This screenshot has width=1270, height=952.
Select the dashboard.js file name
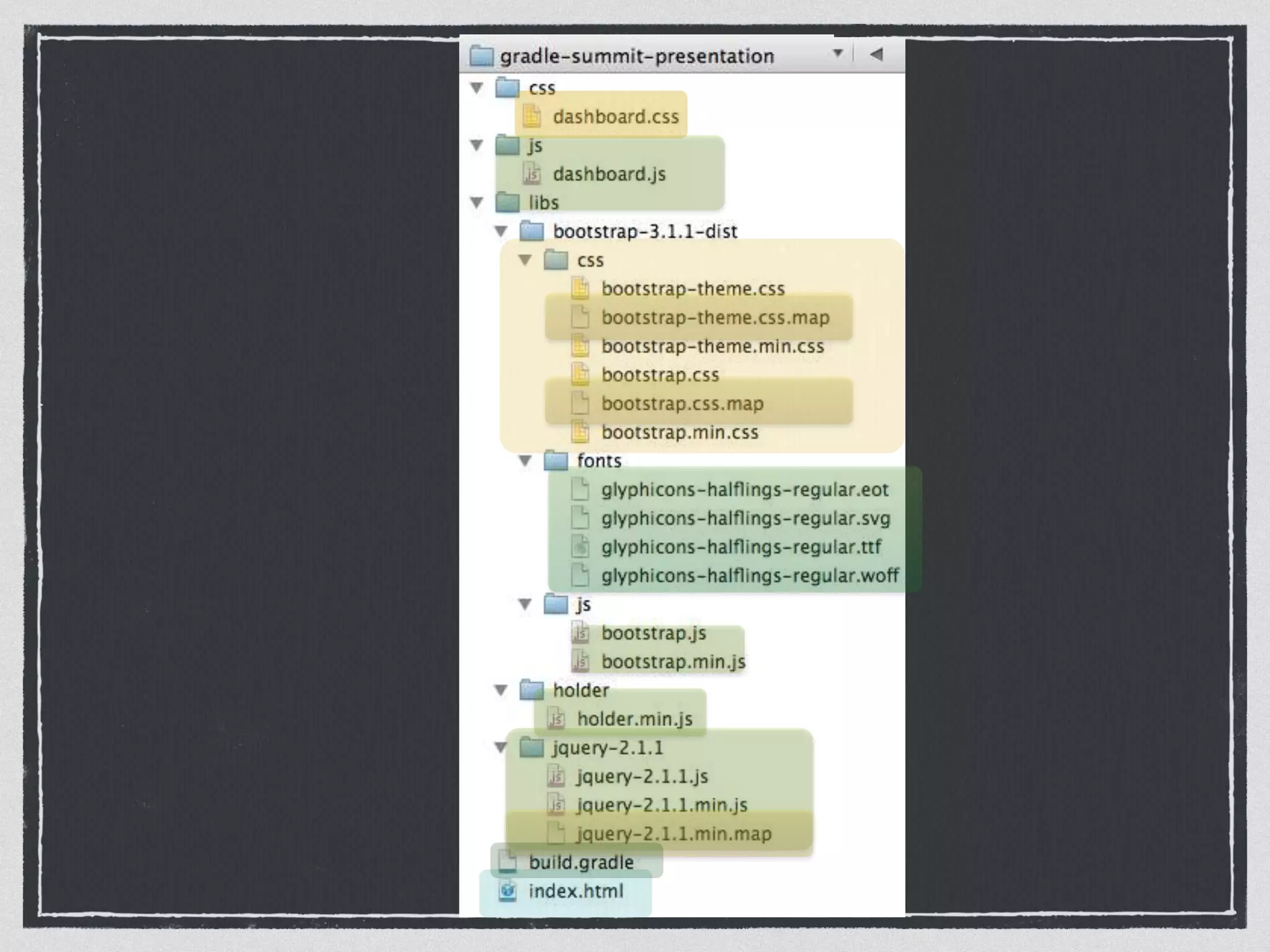point(609,174)
